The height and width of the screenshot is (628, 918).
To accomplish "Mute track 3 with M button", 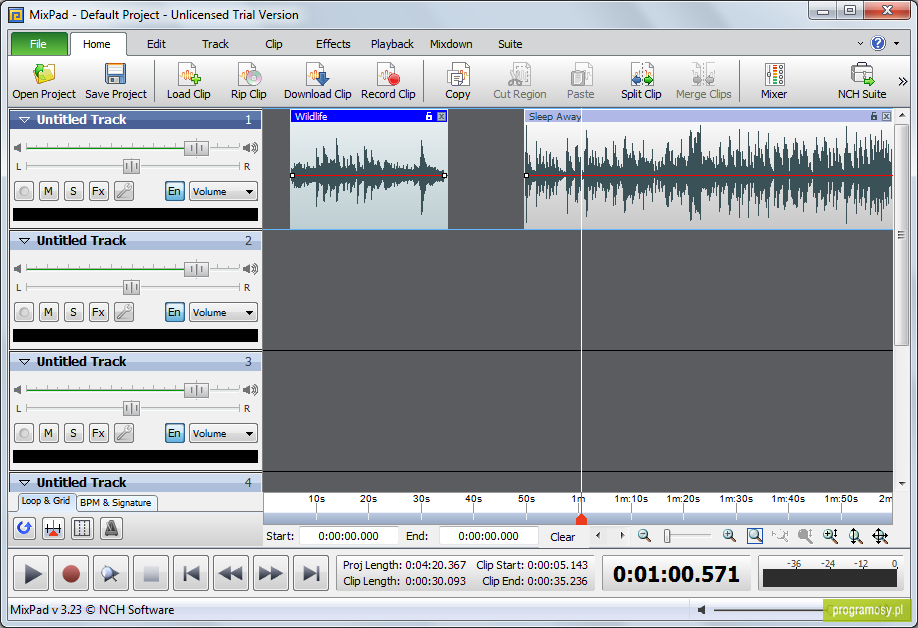I will [49, 433].
